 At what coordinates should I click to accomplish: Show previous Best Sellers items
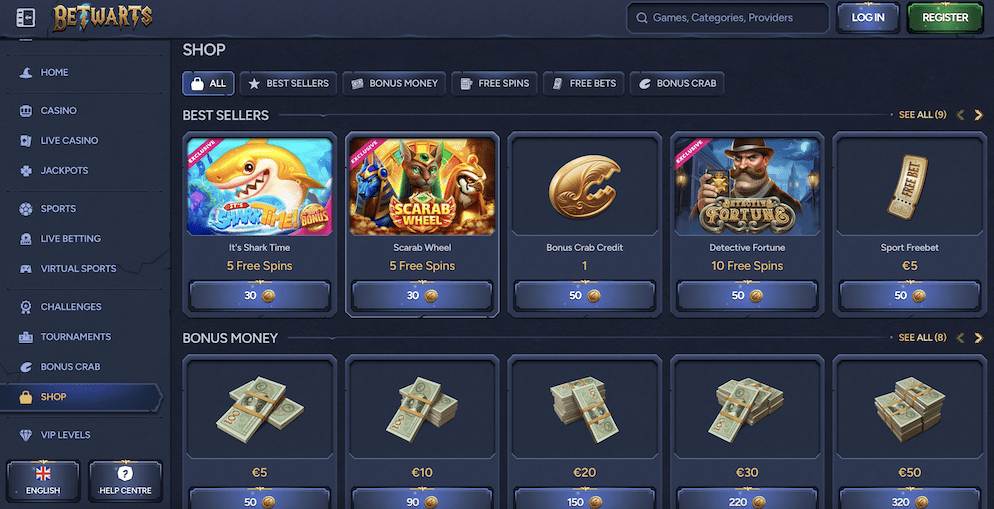click(960, 115)
